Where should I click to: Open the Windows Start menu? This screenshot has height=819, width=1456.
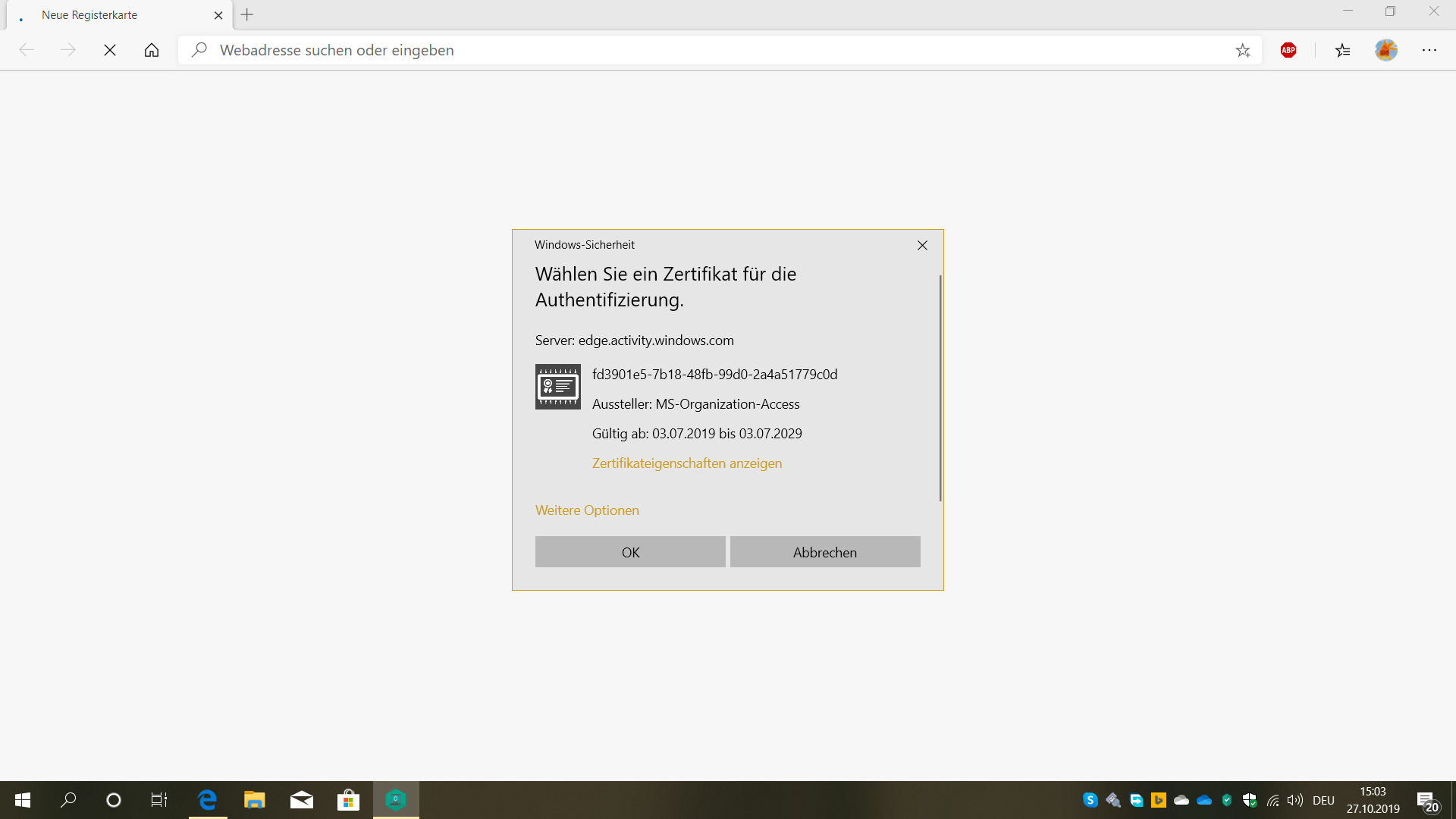[x=23, y=800]
